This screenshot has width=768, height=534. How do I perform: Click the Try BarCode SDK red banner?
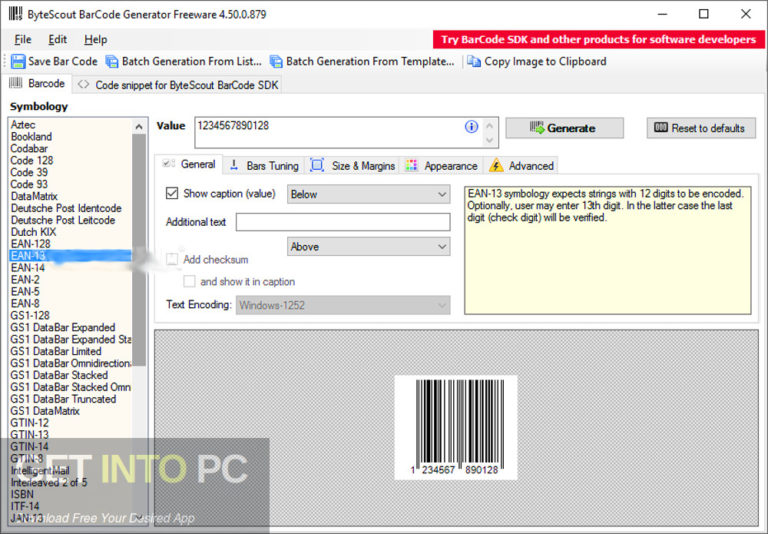tap(599, 39)
